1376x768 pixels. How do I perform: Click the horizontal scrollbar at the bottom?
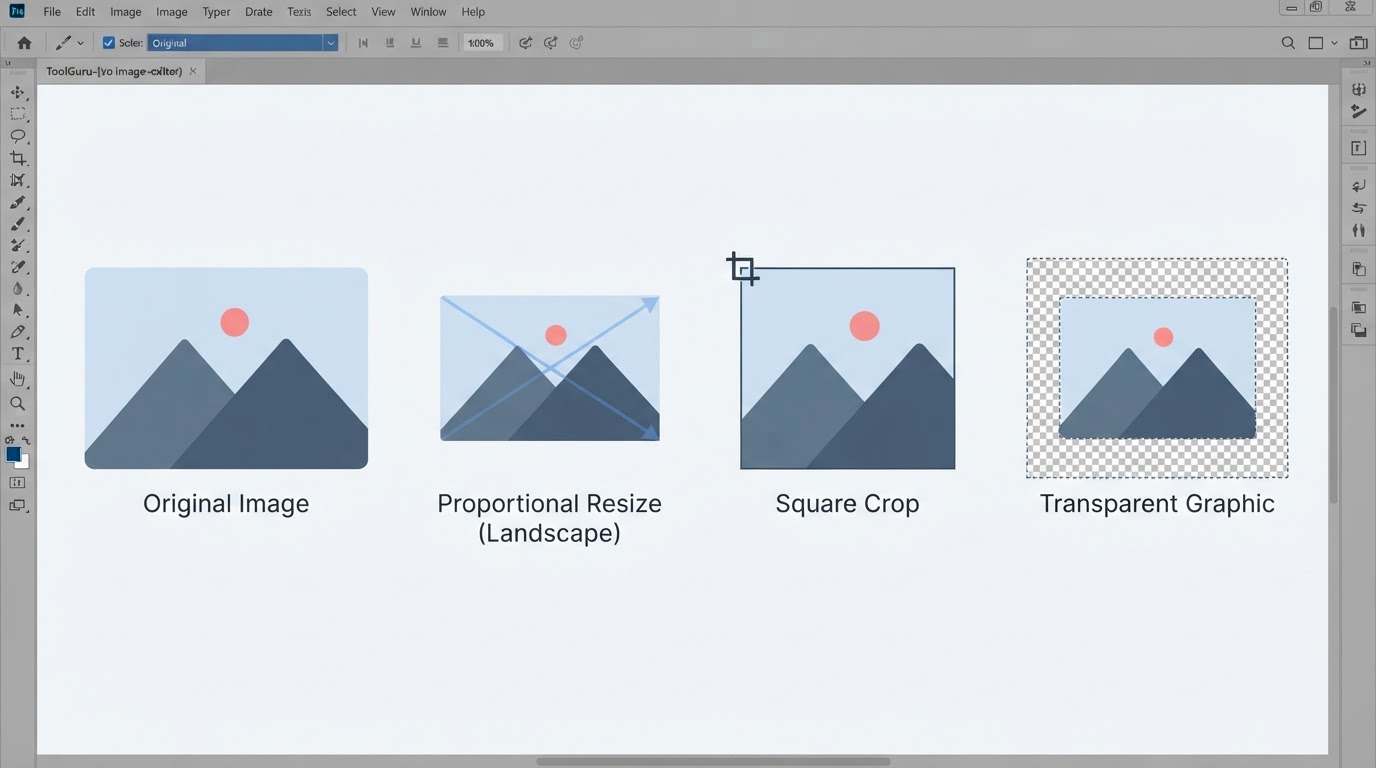pyautogui.click(x=713, y=762)
